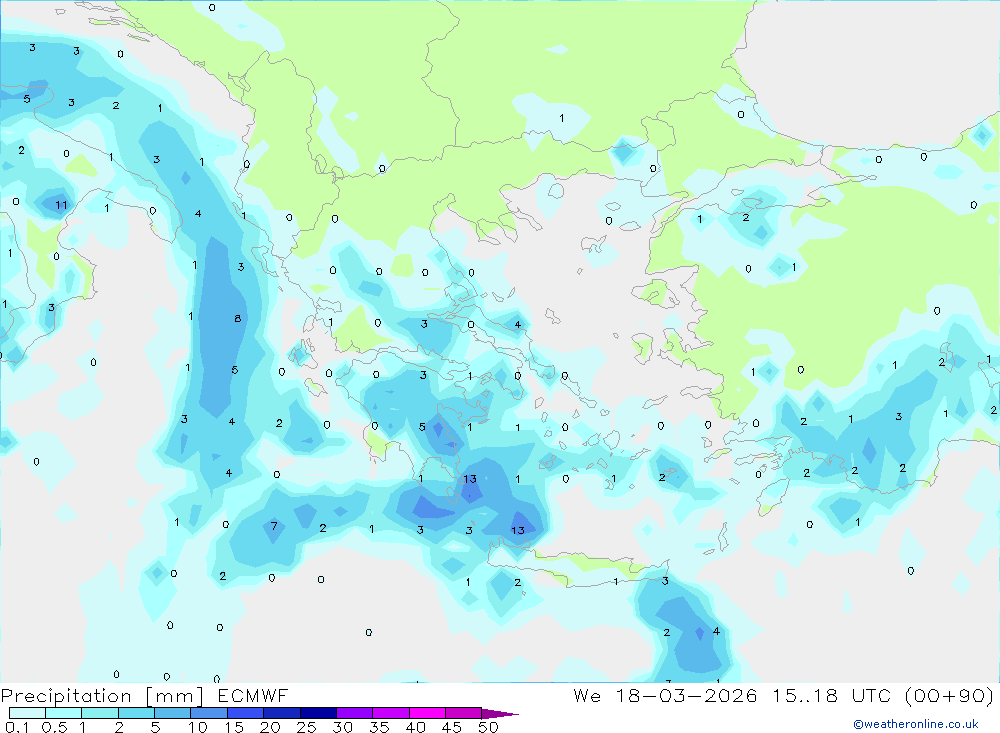Click the weekday label "We"
Image resolution: width=1000 pixels, height=733 pixels.
[x=587, y=695]
